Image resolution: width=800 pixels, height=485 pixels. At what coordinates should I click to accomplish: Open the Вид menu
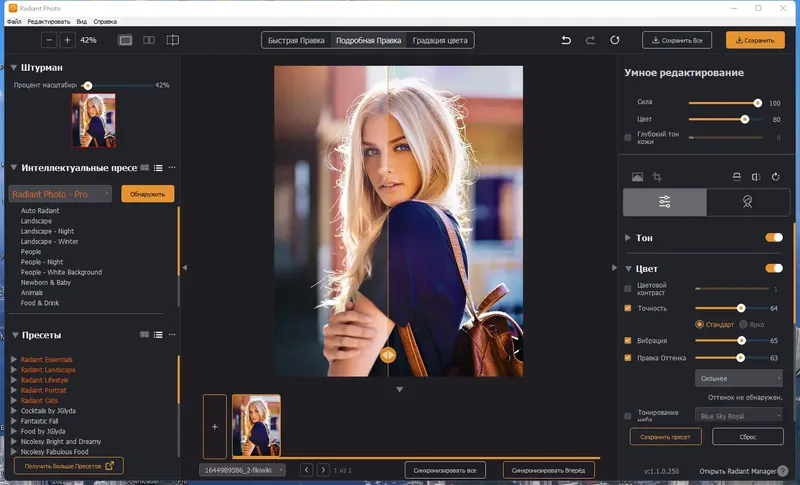pyautogui.click(x=82, y=21)
